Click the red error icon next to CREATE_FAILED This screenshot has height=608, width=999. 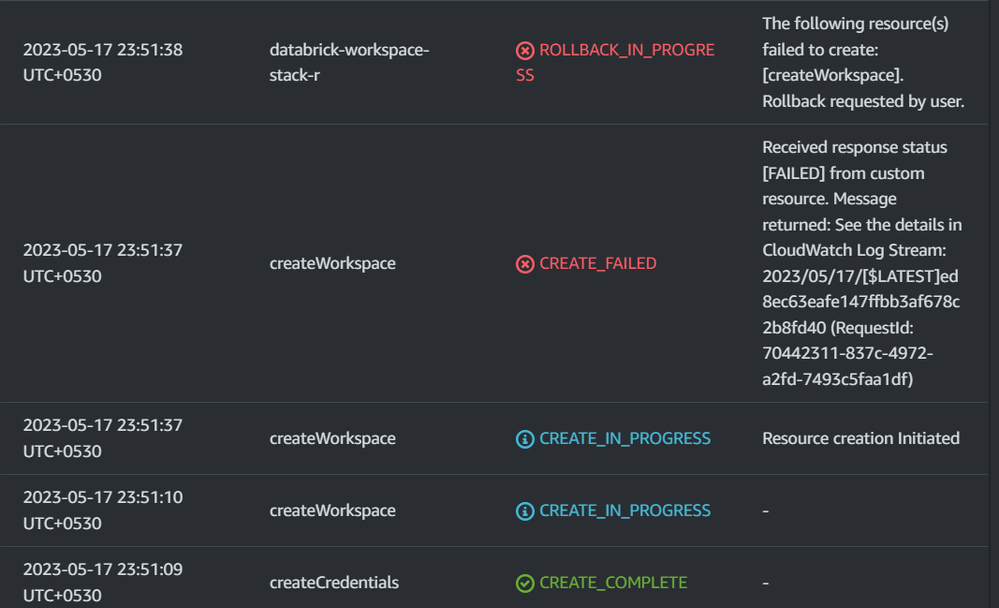coord(525,264)
